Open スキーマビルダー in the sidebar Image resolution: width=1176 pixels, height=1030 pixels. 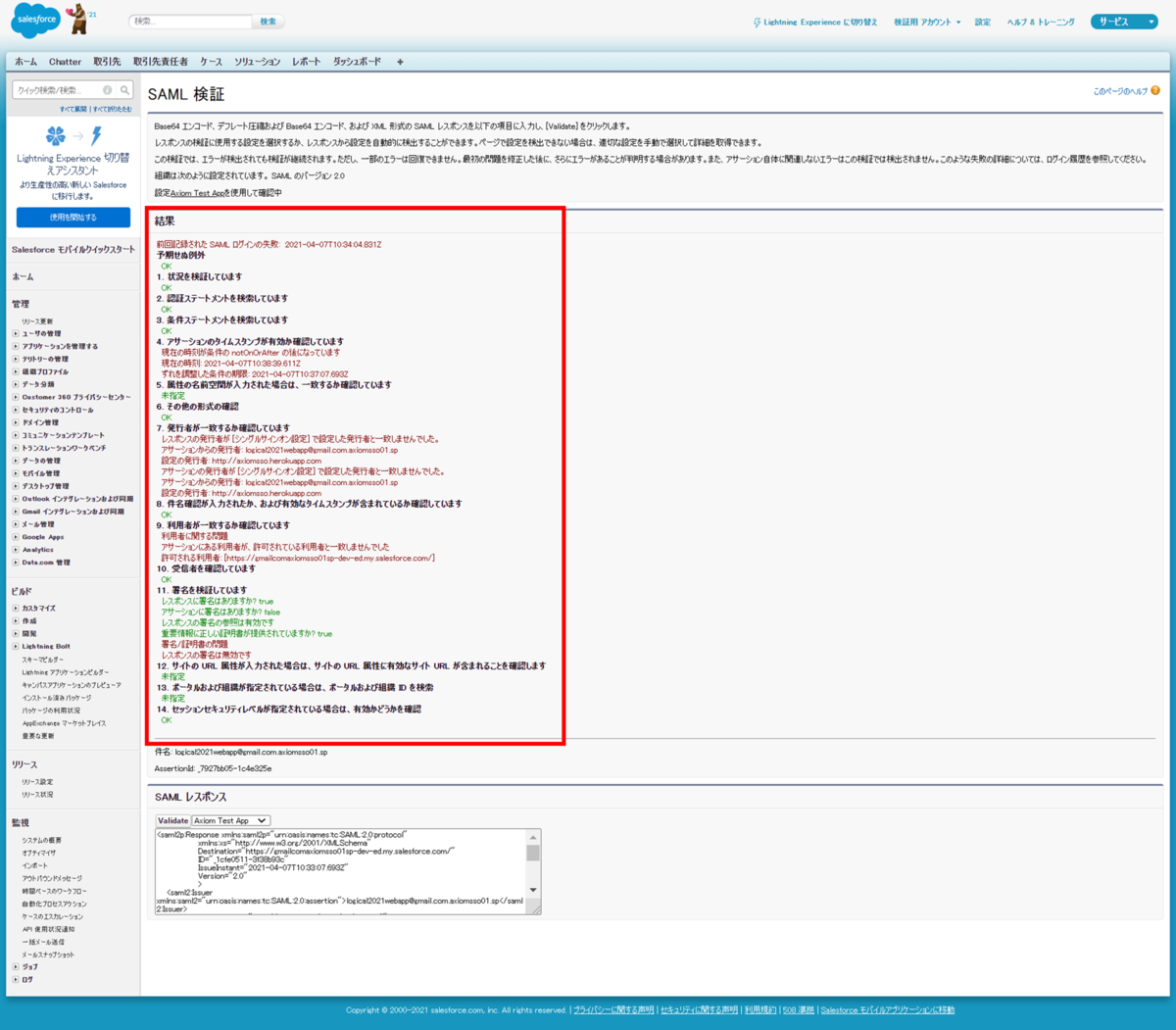pyautogui.click(x=44, y=660)
